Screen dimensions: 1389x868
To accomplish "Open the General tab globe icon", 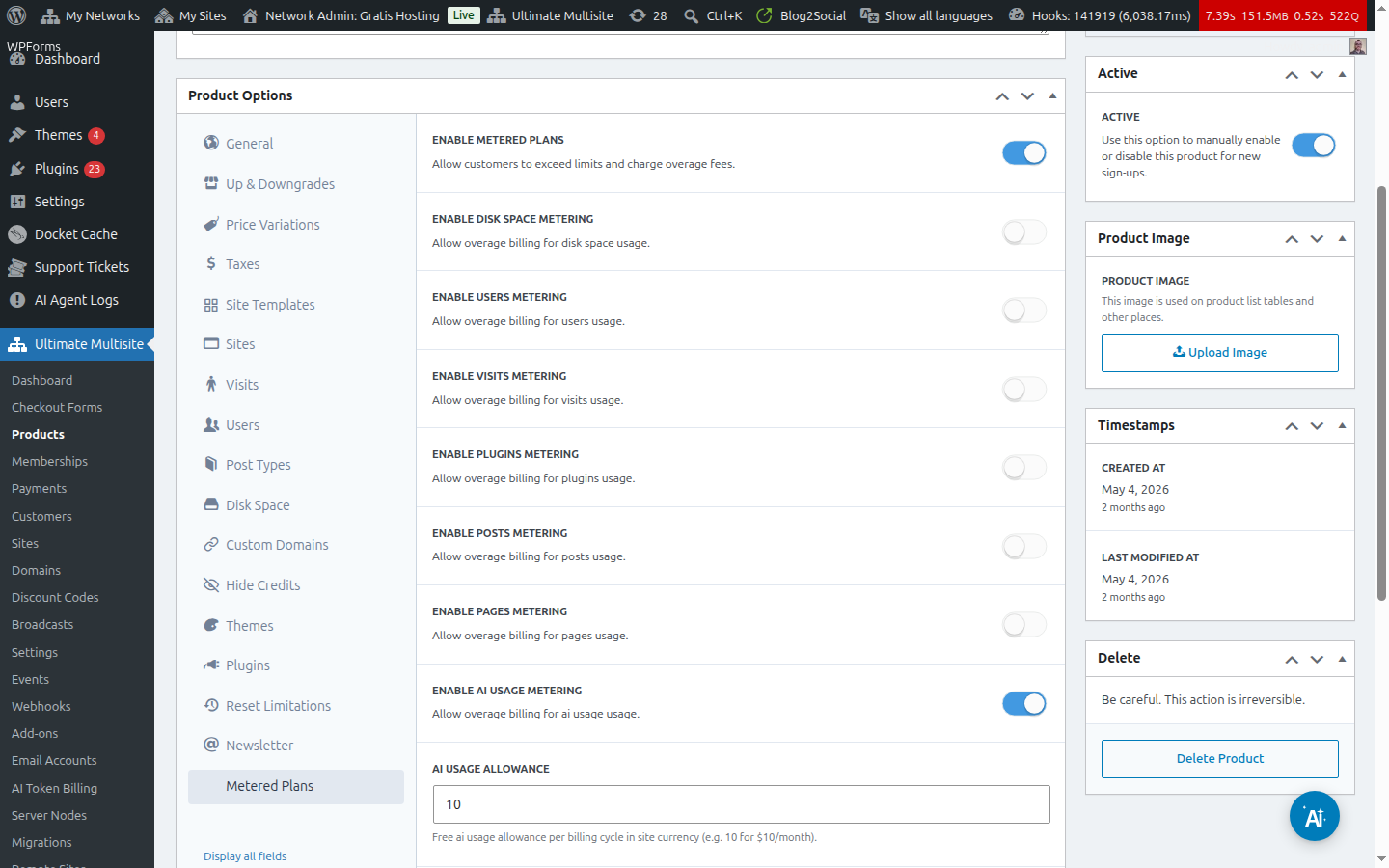I will [211, 143].
